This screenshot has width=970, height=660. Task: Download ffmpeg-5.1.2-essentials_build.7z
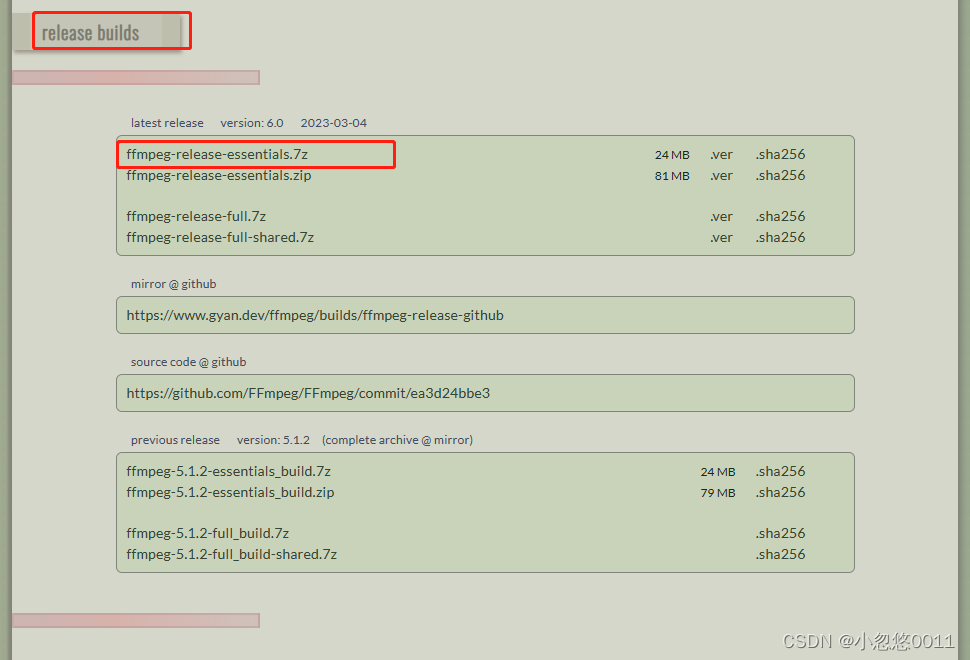229,471
